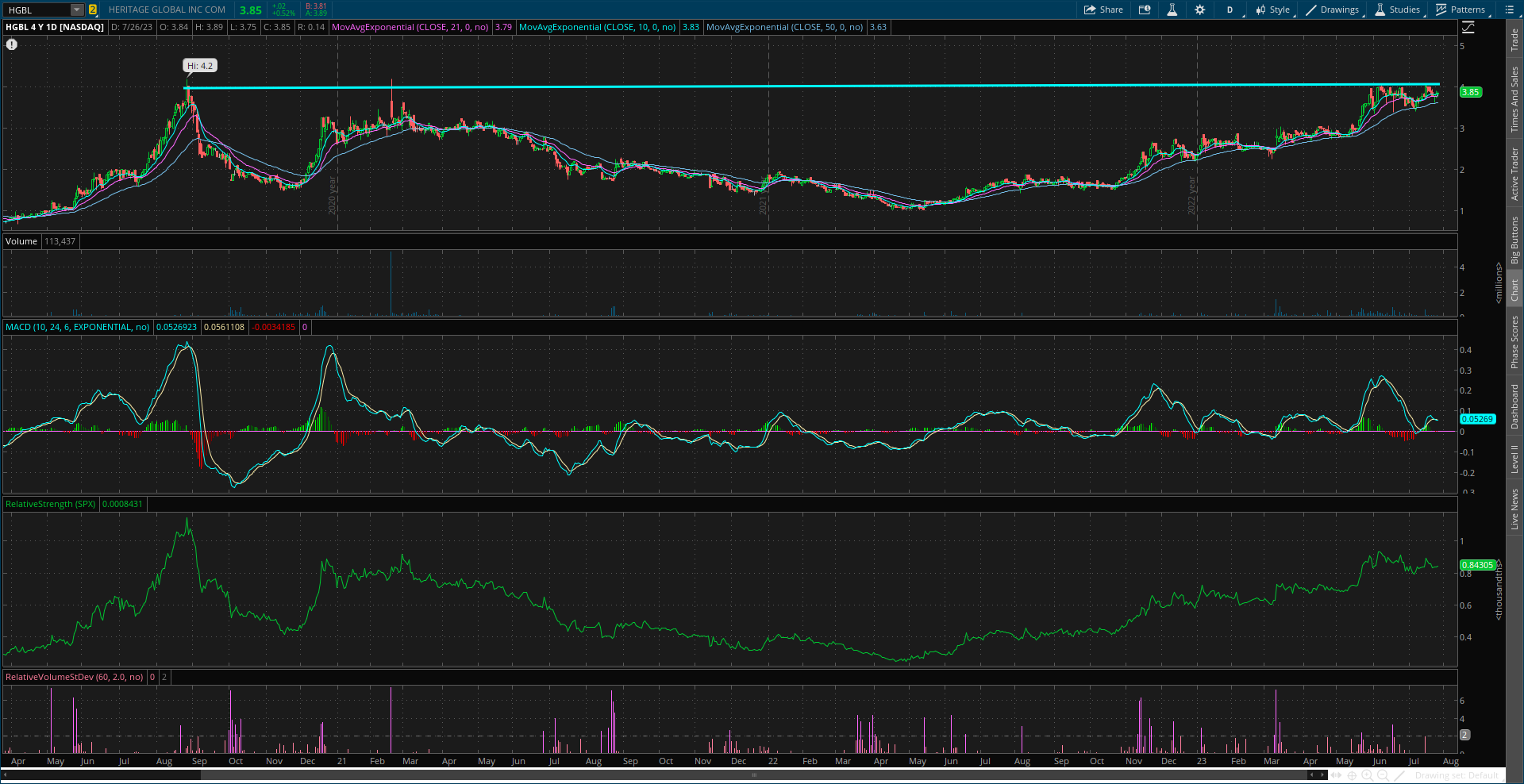Open chart settings gear icon

1199,10
